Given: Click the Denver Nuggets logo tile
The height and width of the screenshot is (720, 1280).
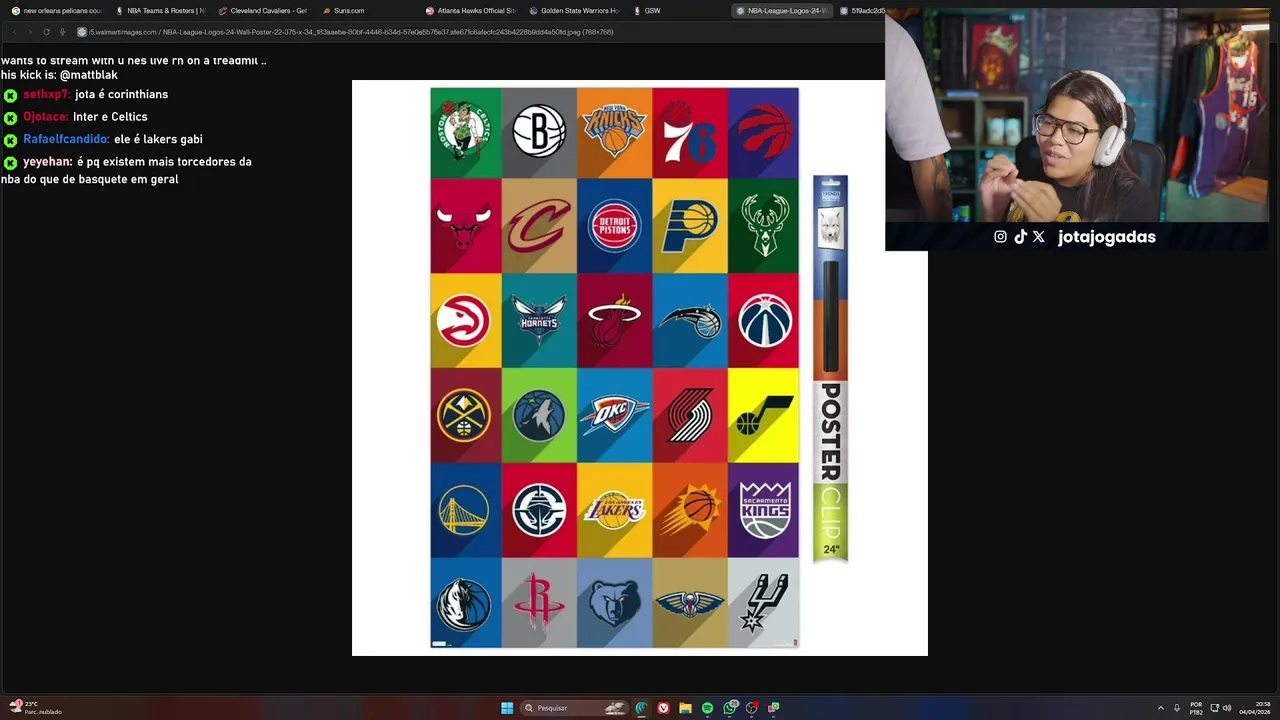Looking at the screenshot, I should point(466,415).
